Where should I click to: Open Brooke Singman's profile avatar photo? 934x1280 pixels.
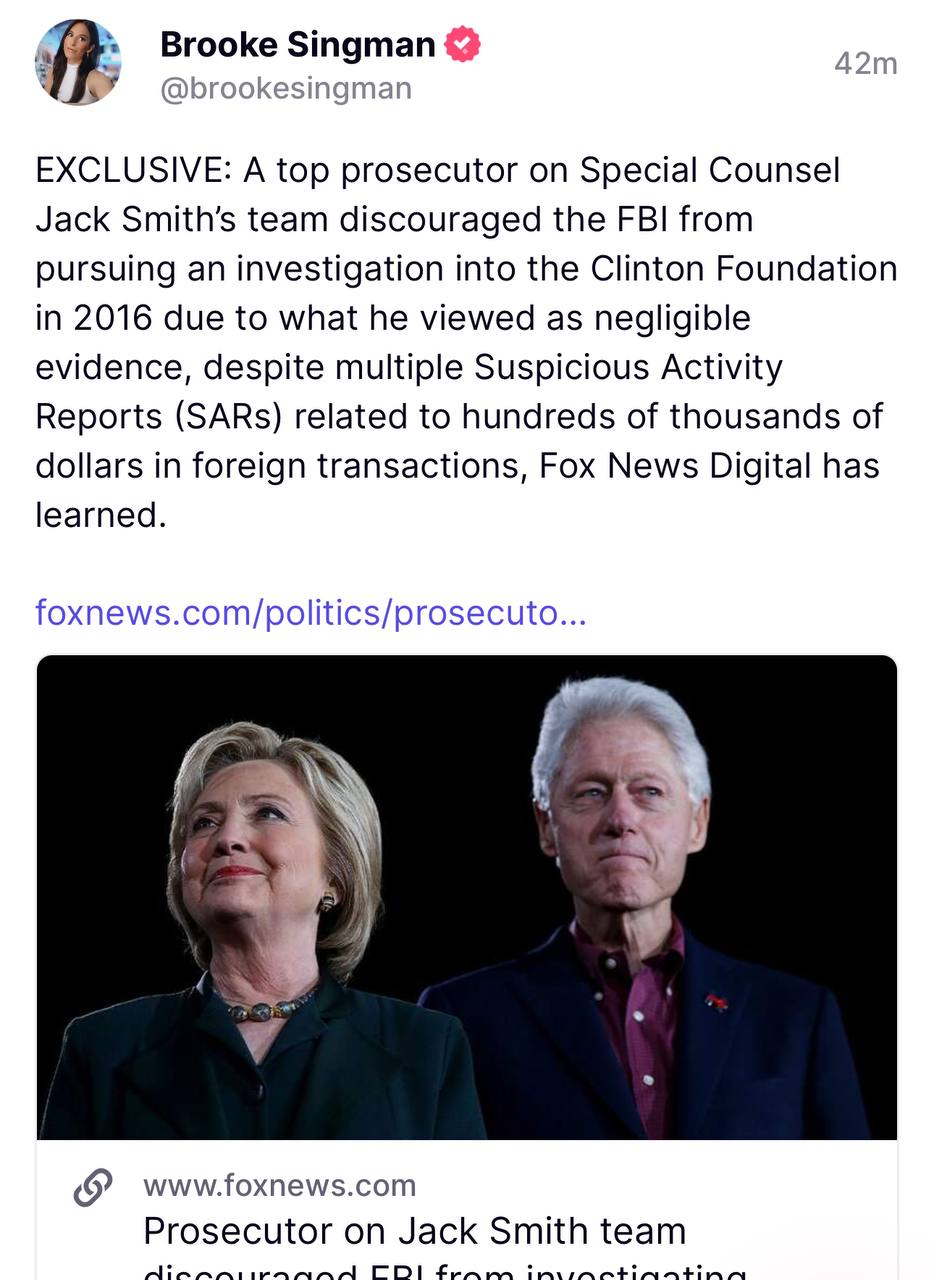[78, 62]
